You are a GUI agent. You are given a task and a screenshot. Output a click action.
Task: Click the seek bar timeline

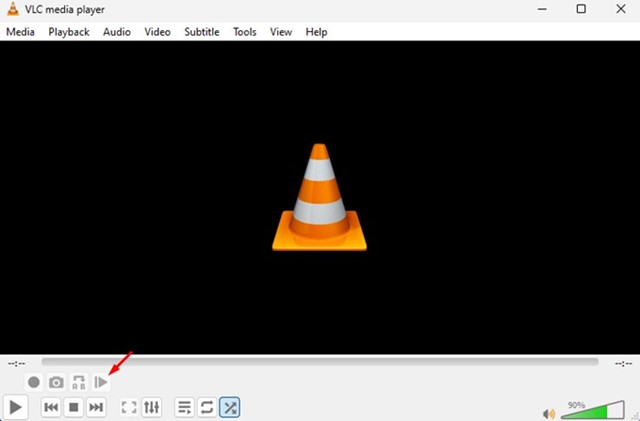point(320,362)
